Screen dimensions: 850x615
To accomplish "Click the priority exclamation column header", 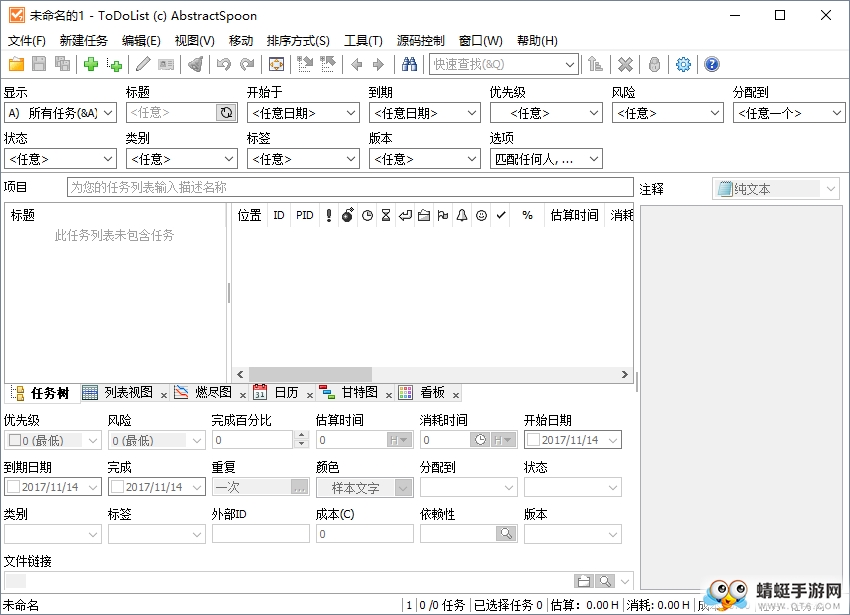I will pyautogui.click(x=329, y=215).
